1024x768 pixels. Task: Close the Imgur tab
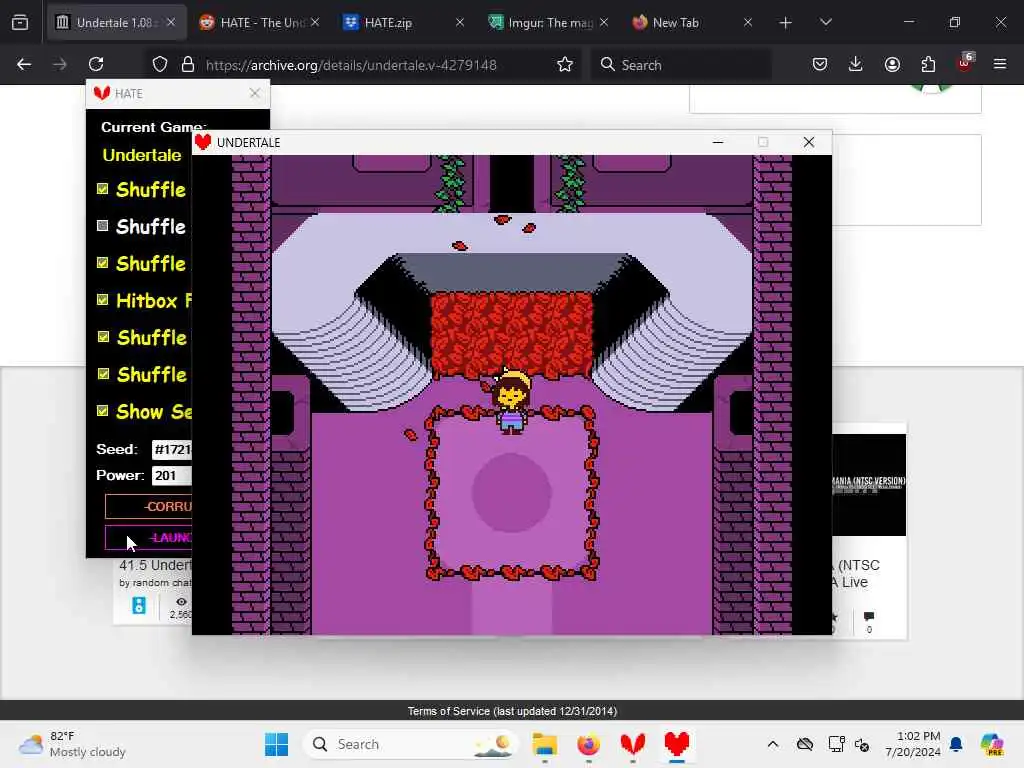tap(603, 23)
